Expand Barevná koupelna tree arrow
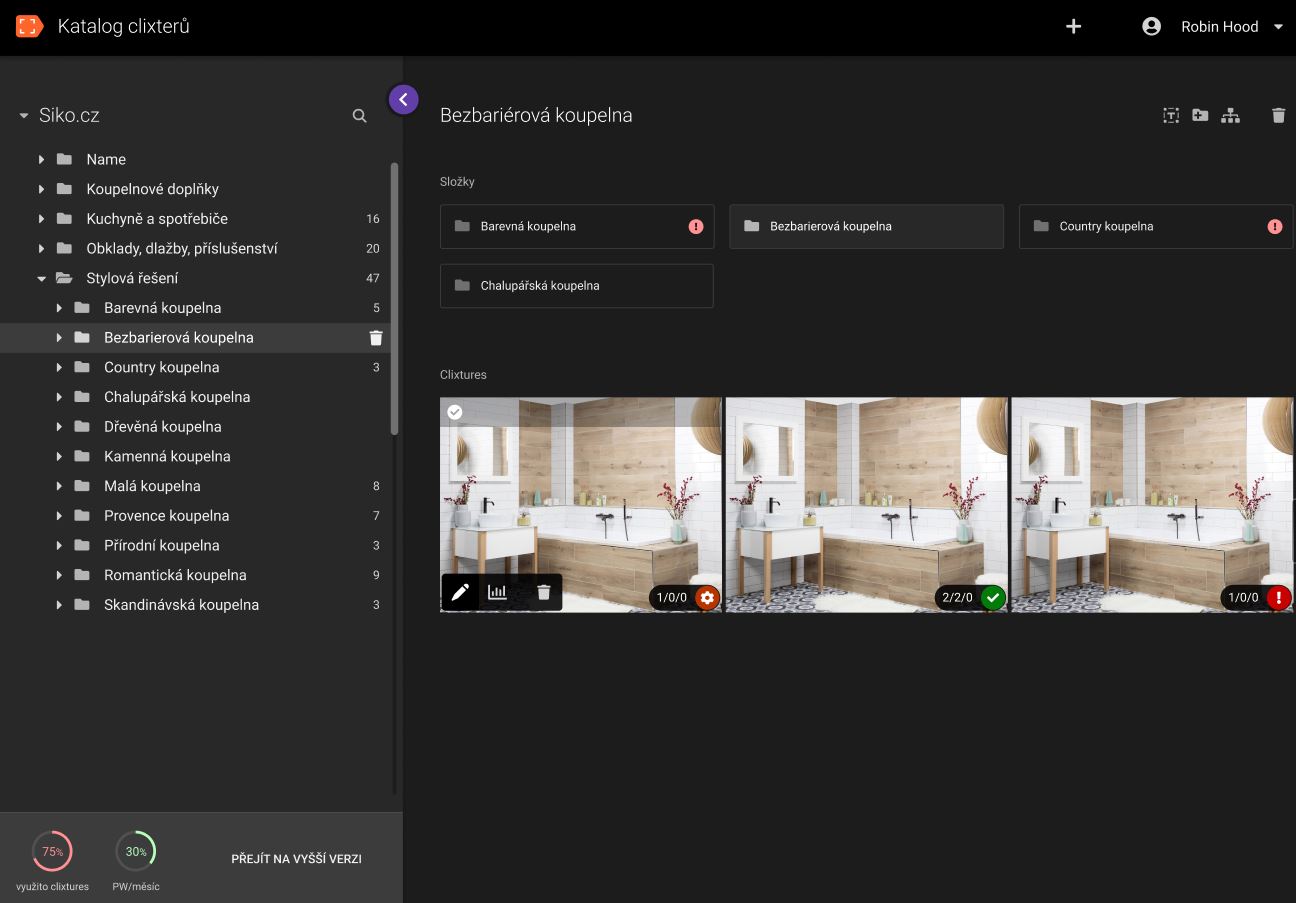This screenshot has width=1296, height=903. [59, 308]
